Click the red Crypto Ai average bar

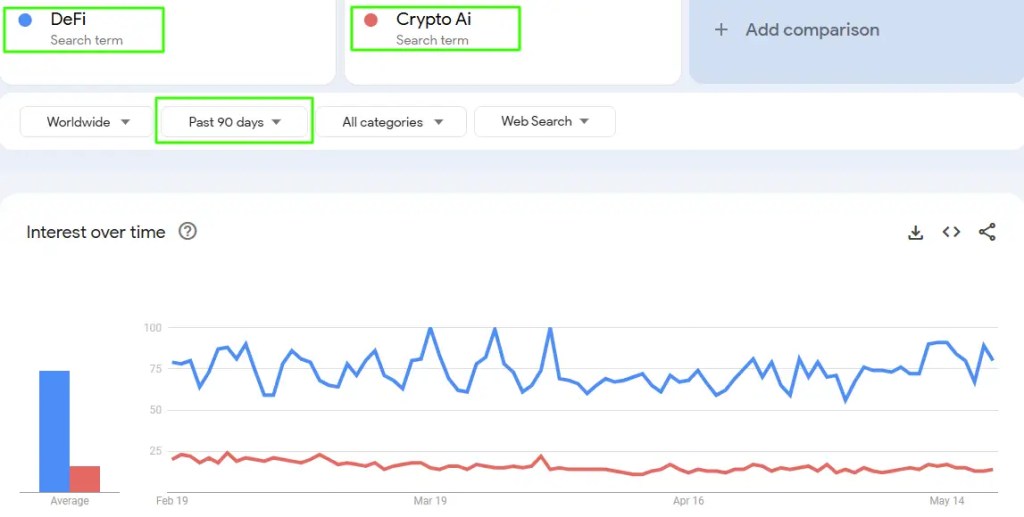click(85, 478)
